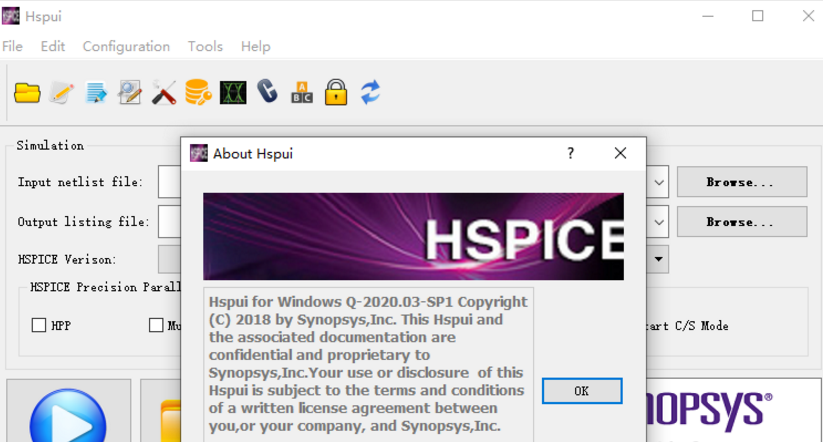Open the Edit menu
Image resolution: width=823 pixels, height=442 pixels.
[53, 46]
